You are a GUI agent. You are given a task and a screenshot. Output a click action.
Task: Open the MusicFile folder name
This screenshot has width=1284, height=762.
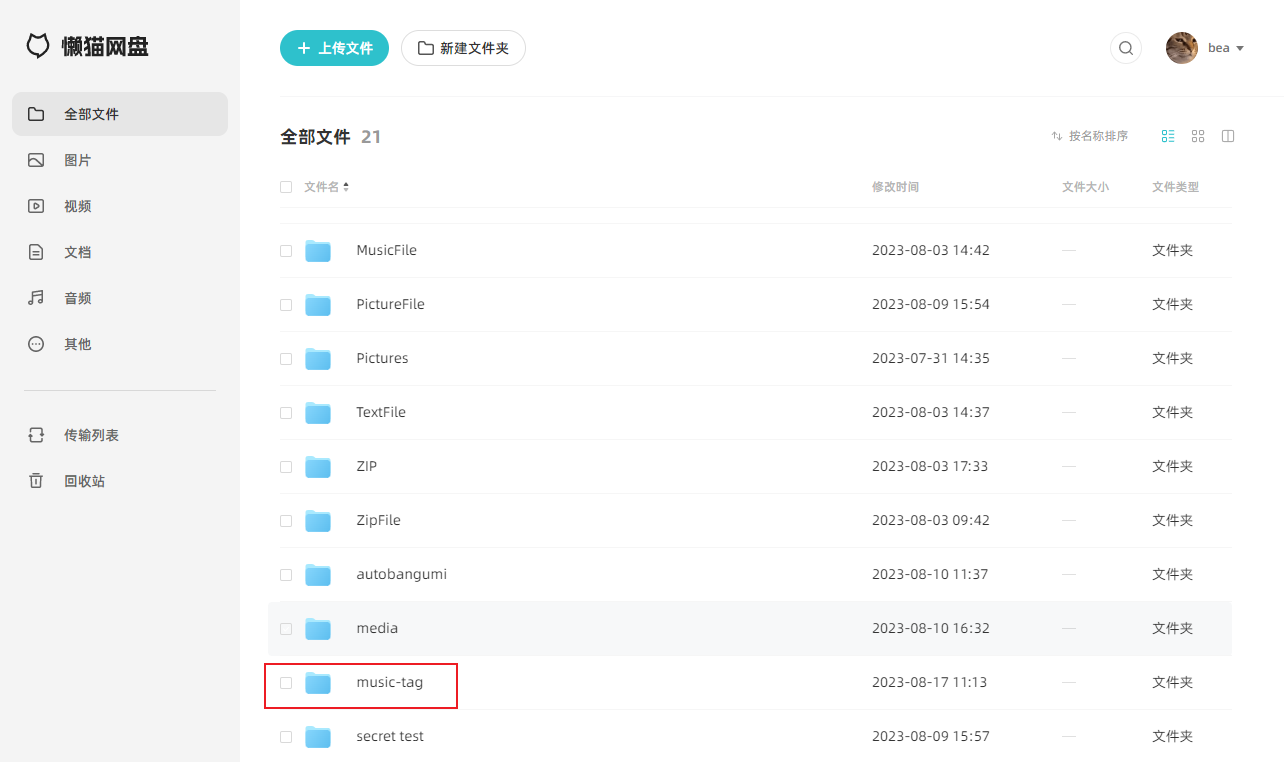(x=386, y=251)
